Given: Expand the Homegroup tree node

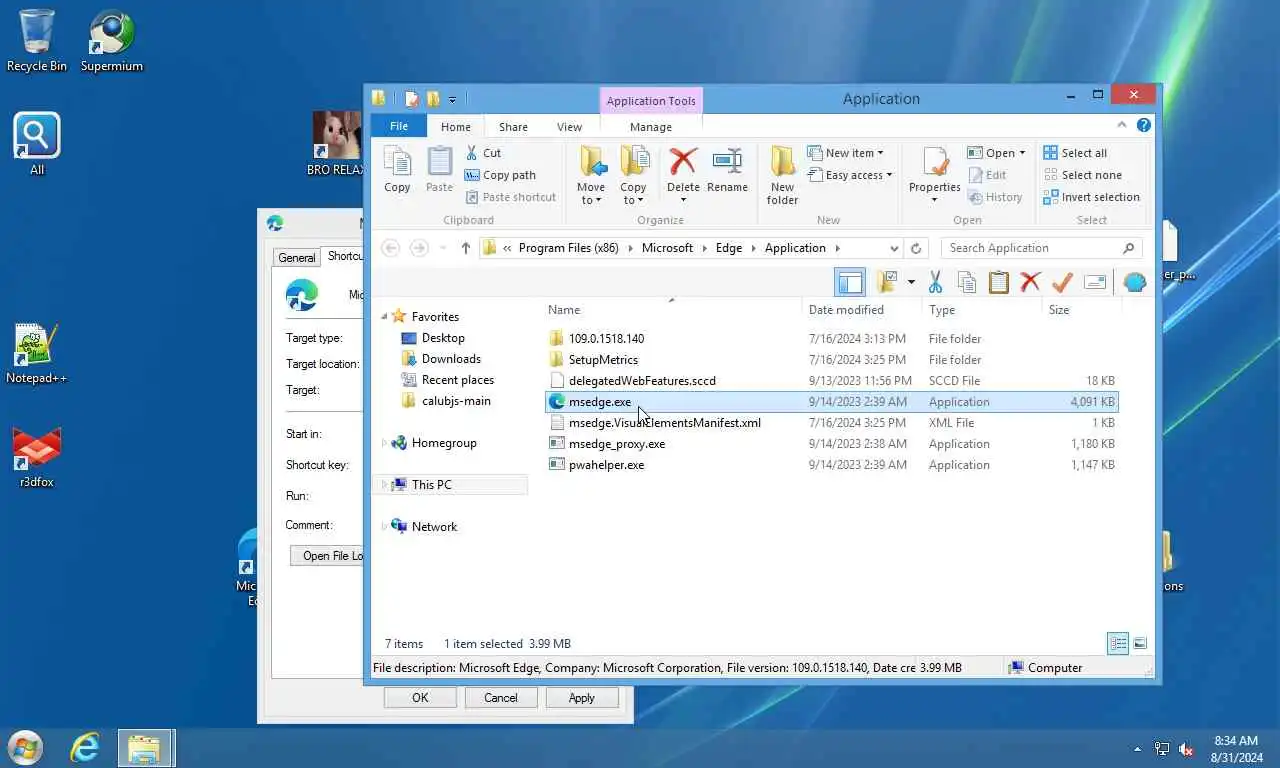Looking at the screenshot, I should [384, 443].
